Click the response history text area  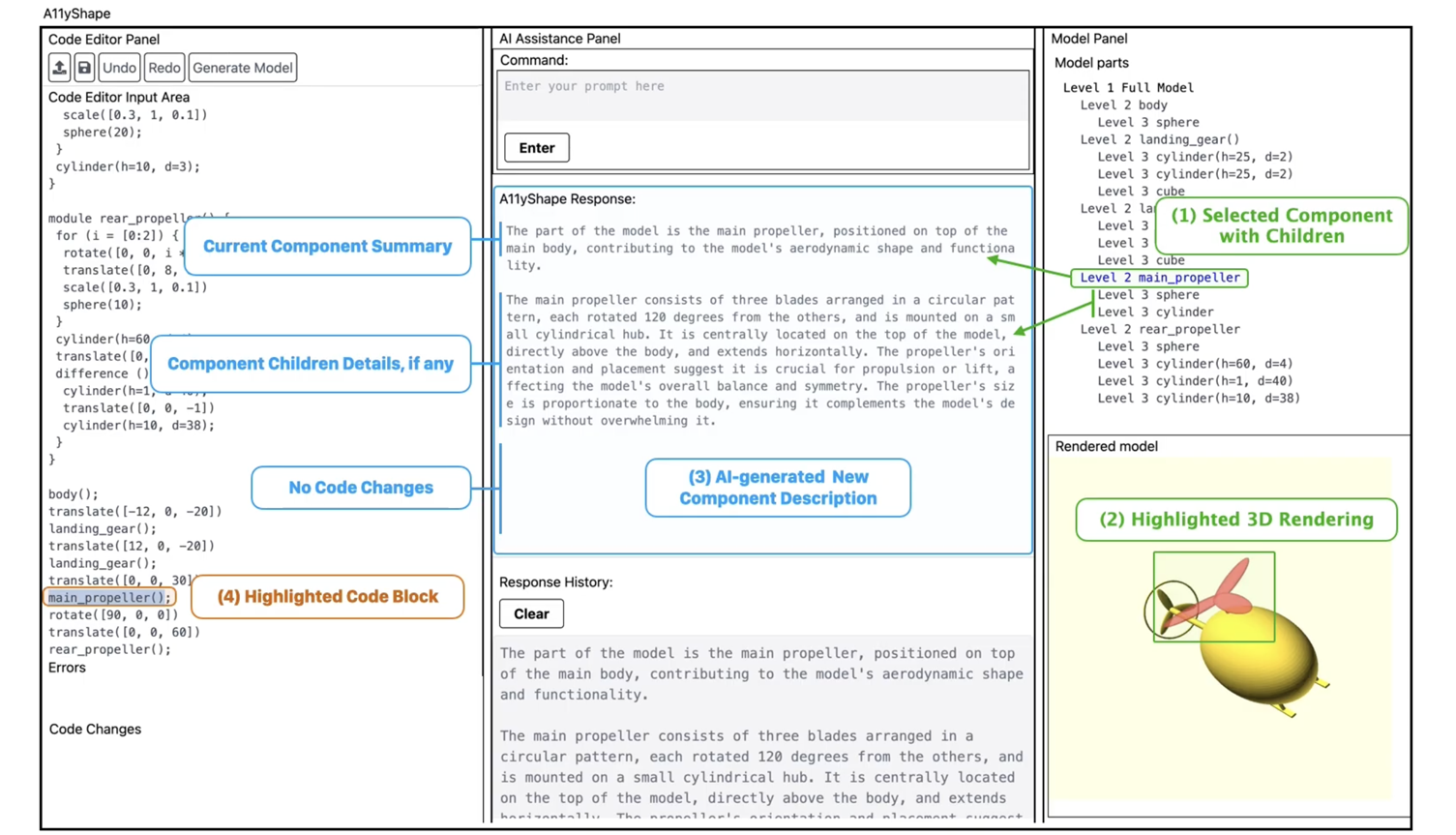(761, 726)
